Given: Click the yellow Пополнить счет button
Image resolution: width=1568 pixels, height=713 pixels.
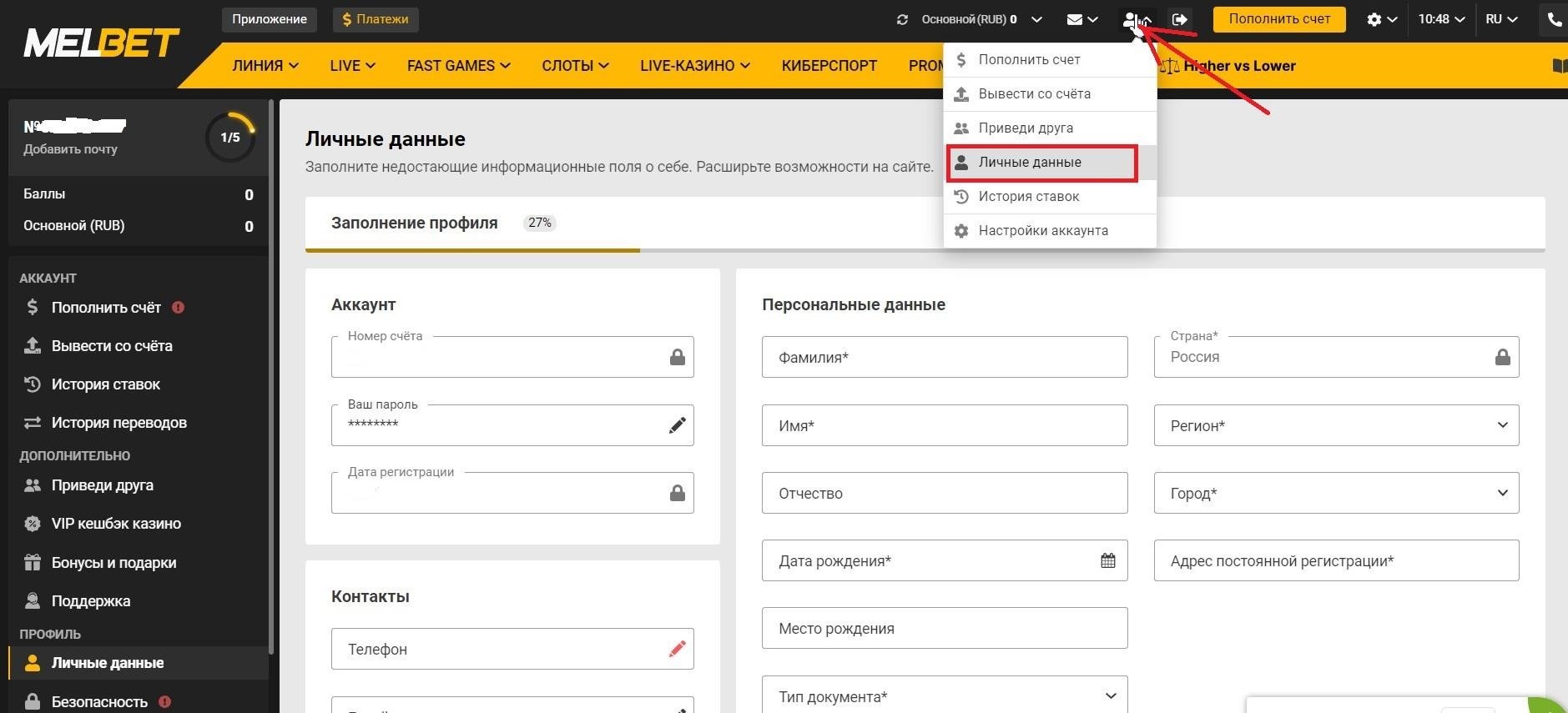Looking at the screenshot, I should click(x=1279, y=19).
